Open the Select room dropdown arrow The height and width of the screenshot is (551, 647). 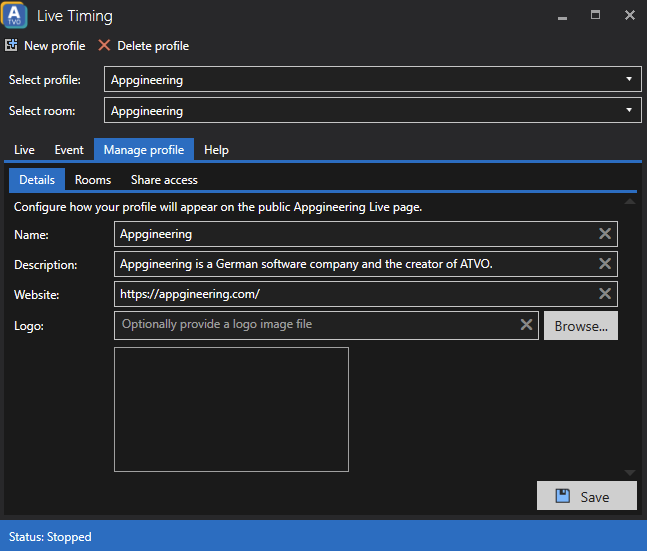coord(628,110)
